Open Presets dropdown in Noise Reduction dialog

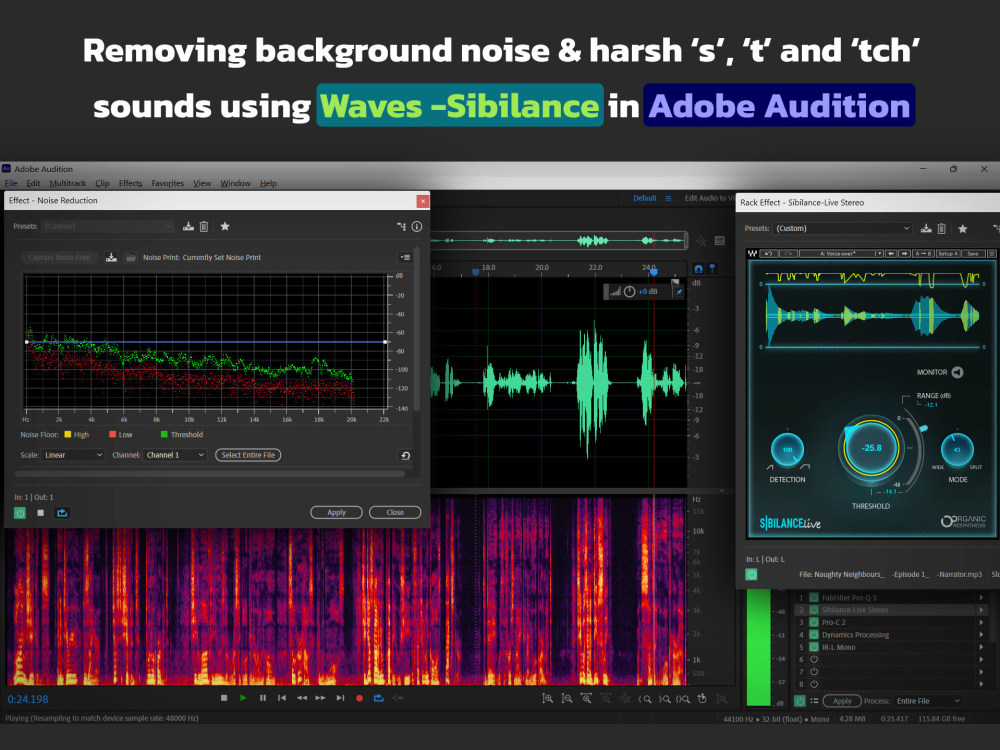108,226
